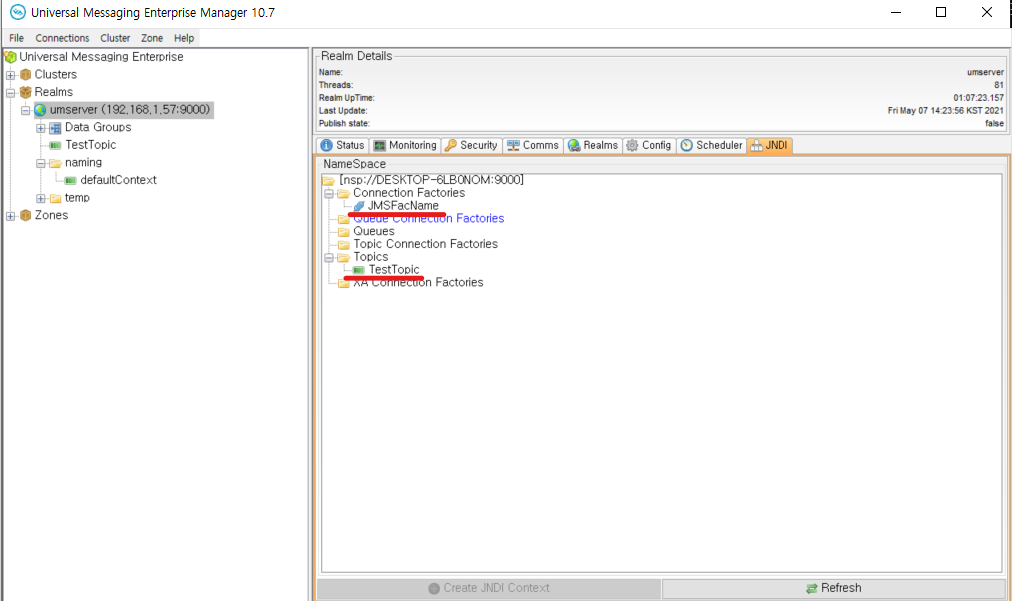This screenshot has height=601, width=1012.
Task: Click the JMSFacName connection factory icon
Action: click(x=359, y=206)
